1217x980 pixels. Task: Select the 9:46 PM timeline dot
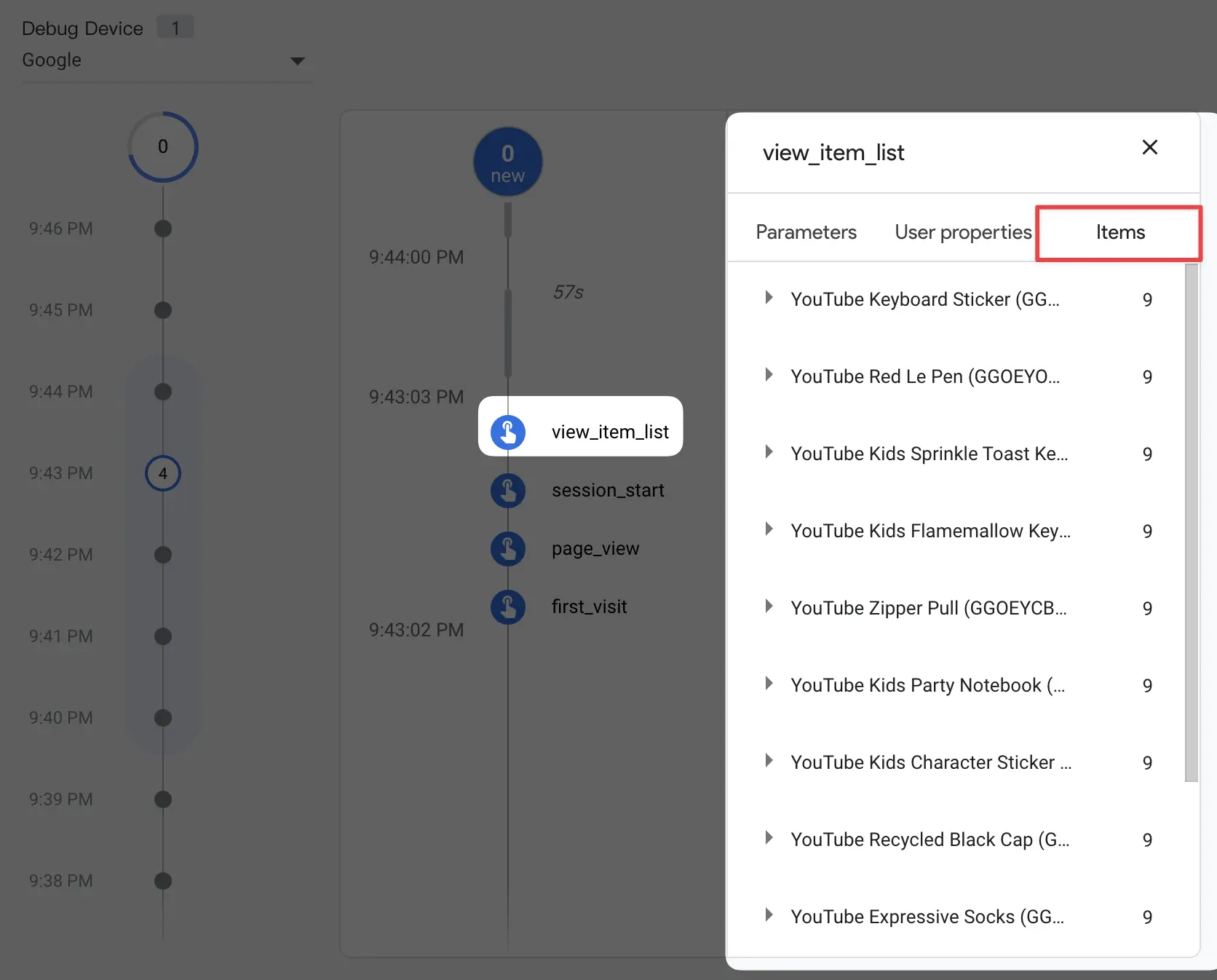(x=163, y=229)
